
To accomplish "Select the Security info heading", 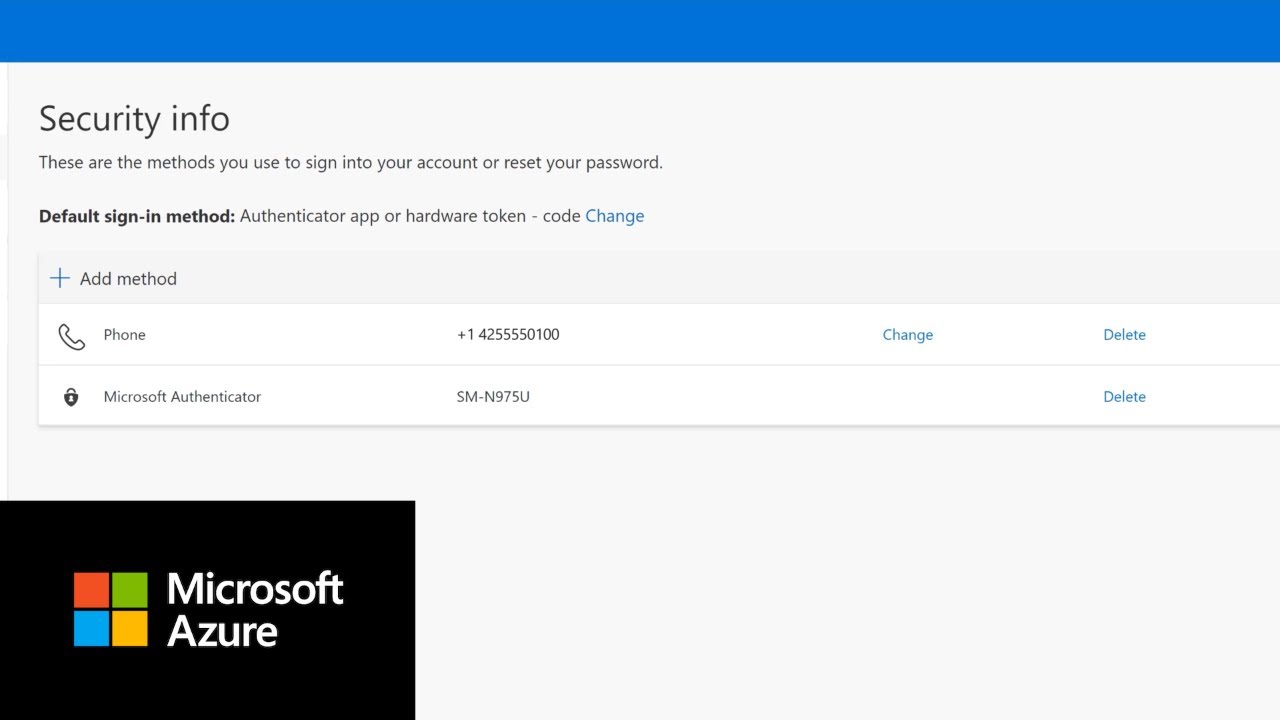I will pyautogui.click(x=134, y=119).
